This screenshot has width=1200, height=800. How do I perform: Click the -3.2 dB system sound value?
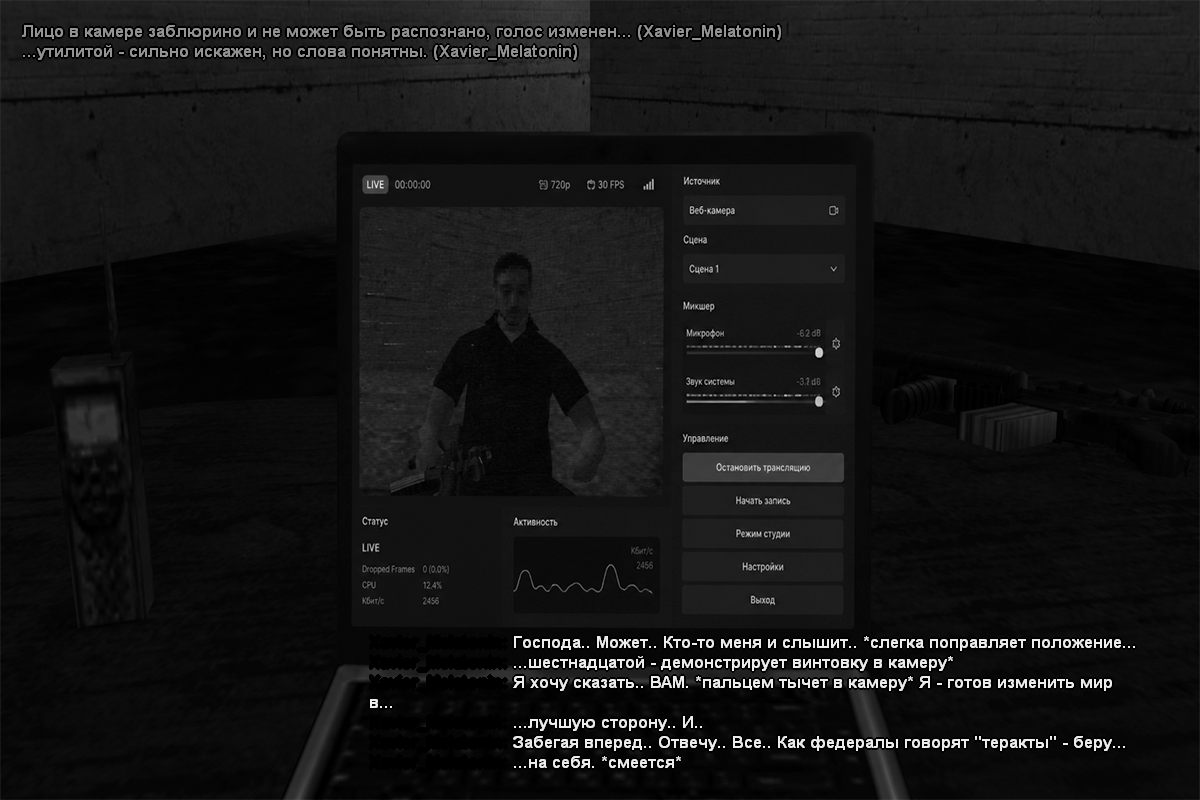[808, 382]
